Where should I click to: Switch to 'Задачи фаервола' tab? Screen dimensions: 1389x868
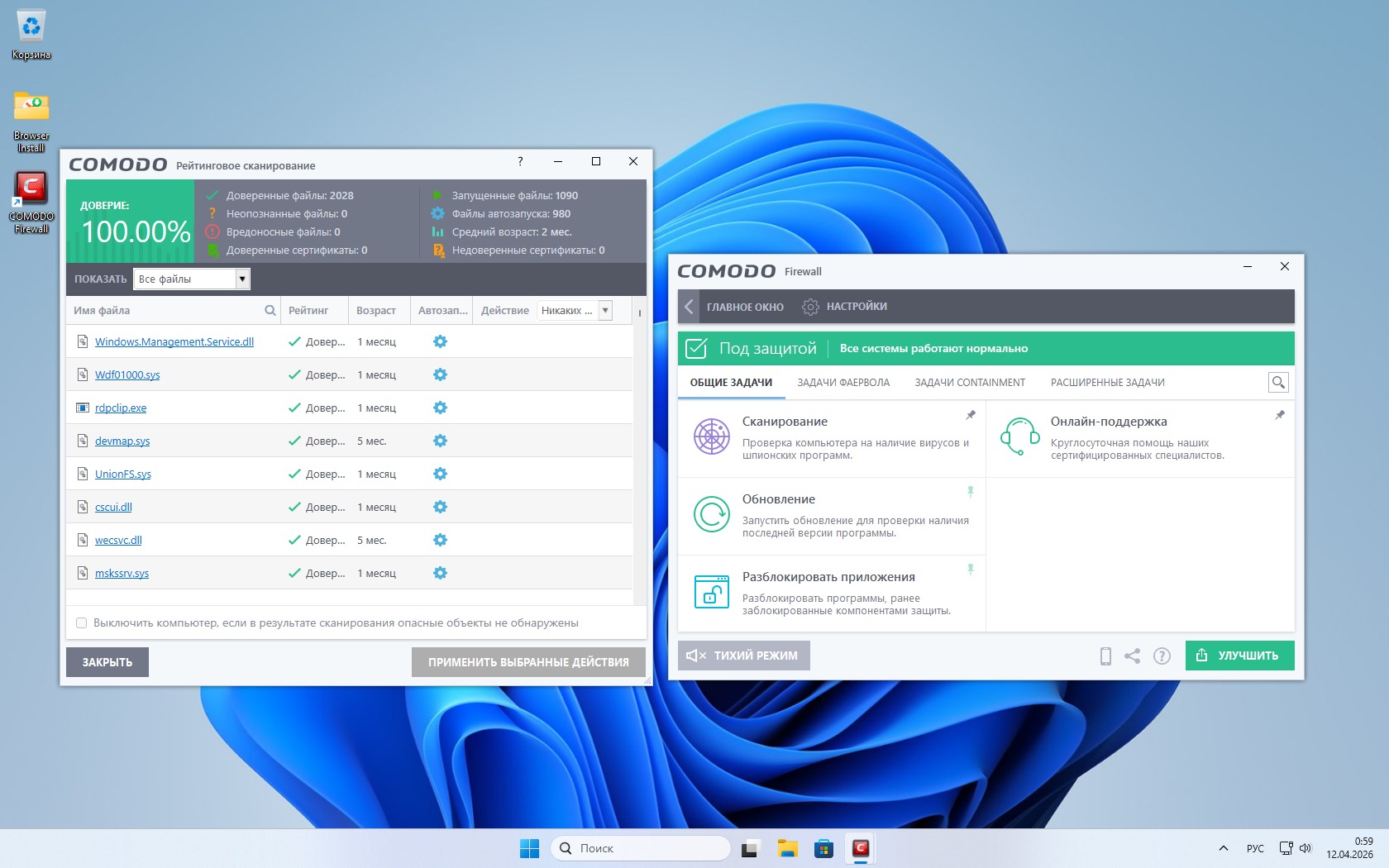tap(842, 383)
